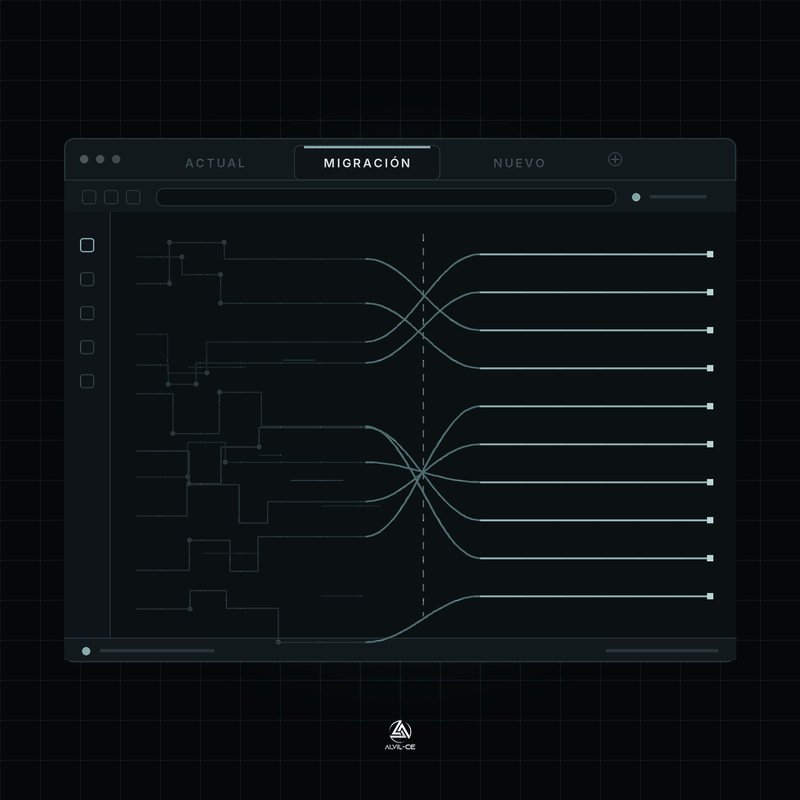Select the topmost output endpoint node
This screenshot has width=800, height=800.
[x=710, y=254]
